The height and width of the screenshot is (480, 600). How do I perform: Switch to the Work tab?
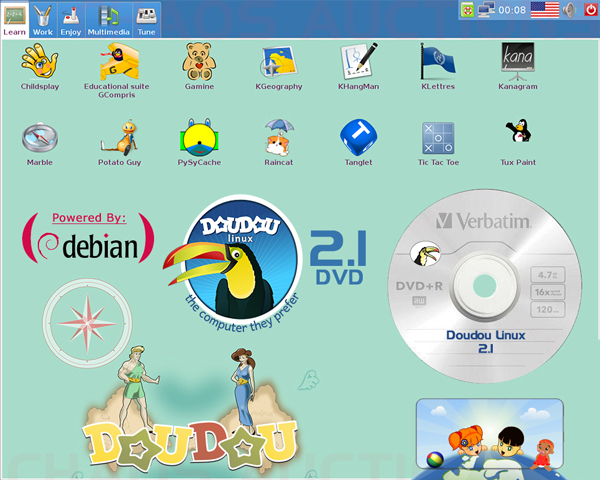point(42,20)
